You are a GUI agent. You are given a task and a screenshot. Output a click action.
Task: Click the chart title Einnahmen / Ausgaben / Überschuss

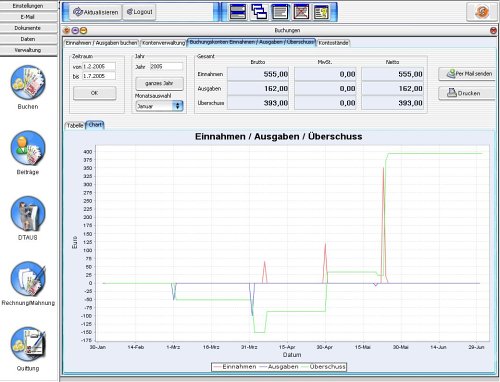pos(279,137)
